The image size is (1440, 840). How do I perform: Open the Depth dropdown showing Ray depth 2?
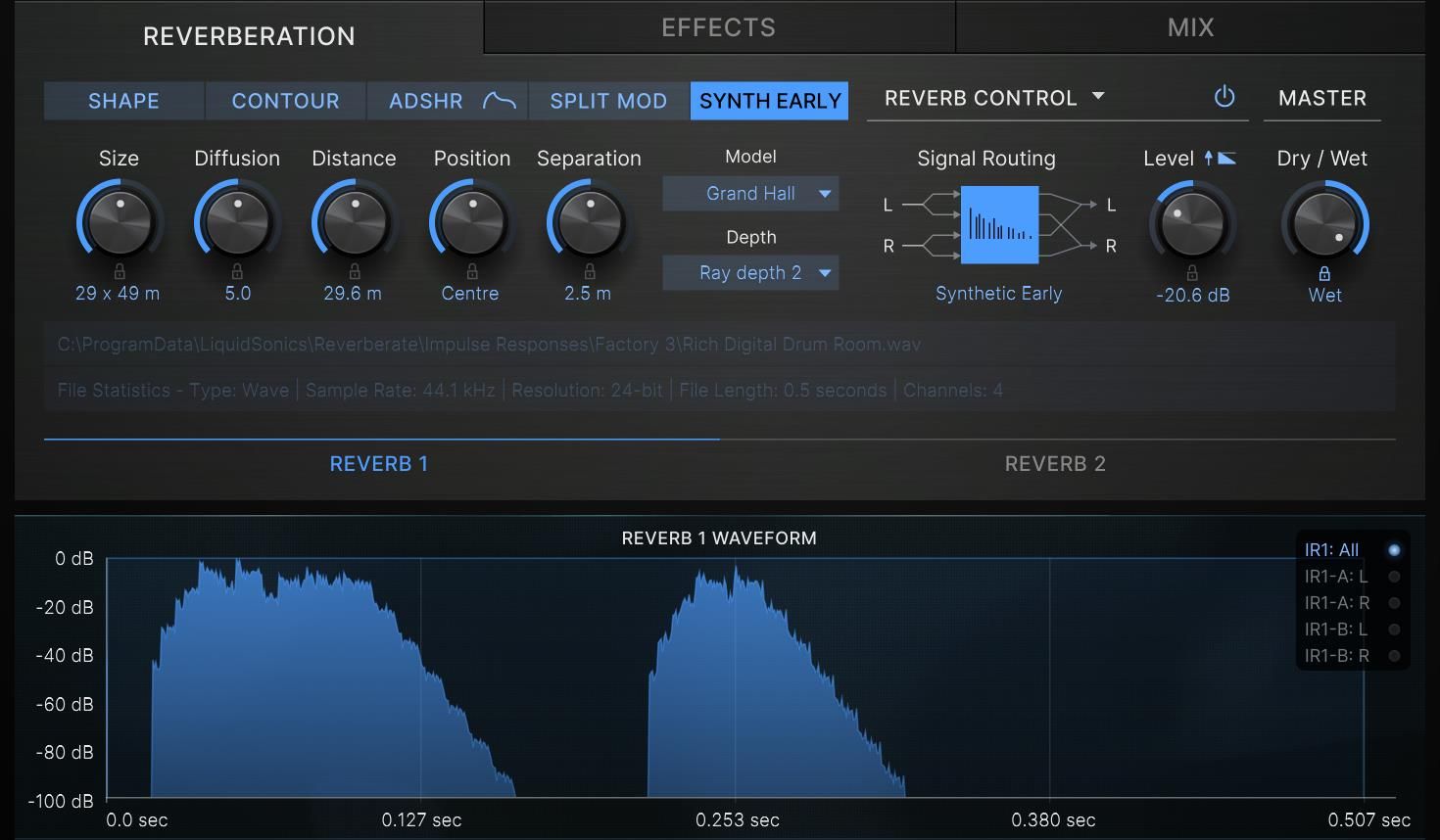(x=750, y=273)
